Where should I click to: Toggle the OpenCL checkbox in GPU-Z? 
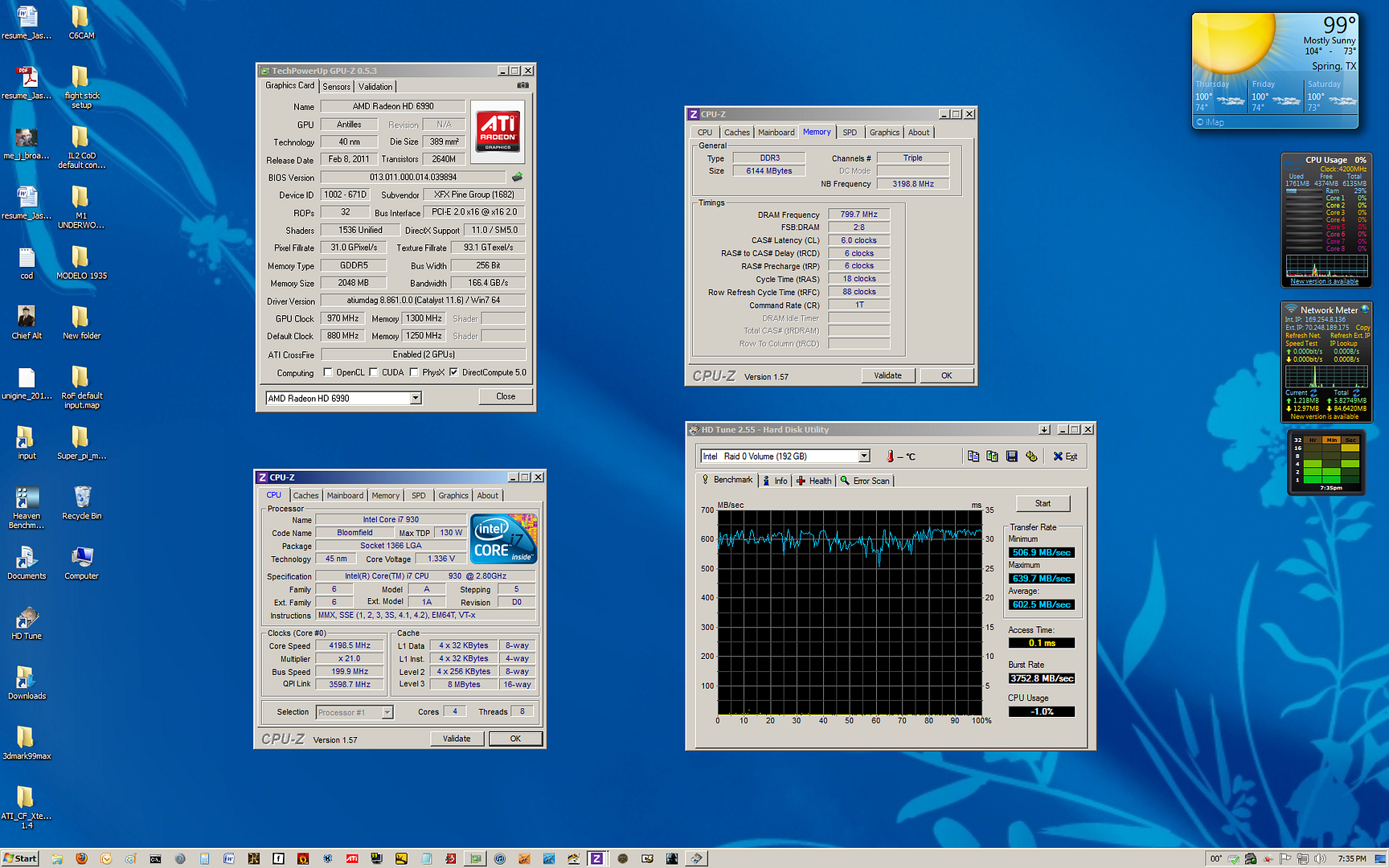coord(327,372)
